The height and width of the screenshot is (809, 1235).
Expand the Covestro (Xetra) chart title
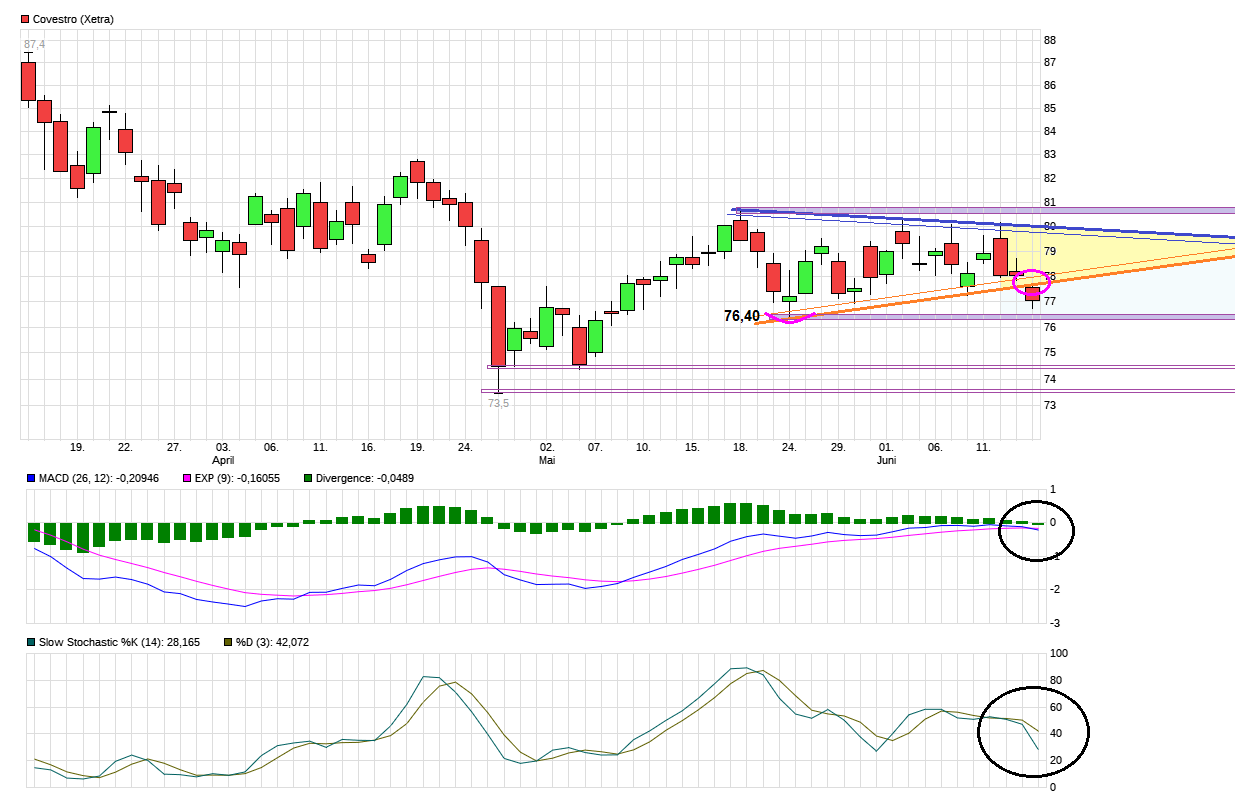click(x=74, y=16)
